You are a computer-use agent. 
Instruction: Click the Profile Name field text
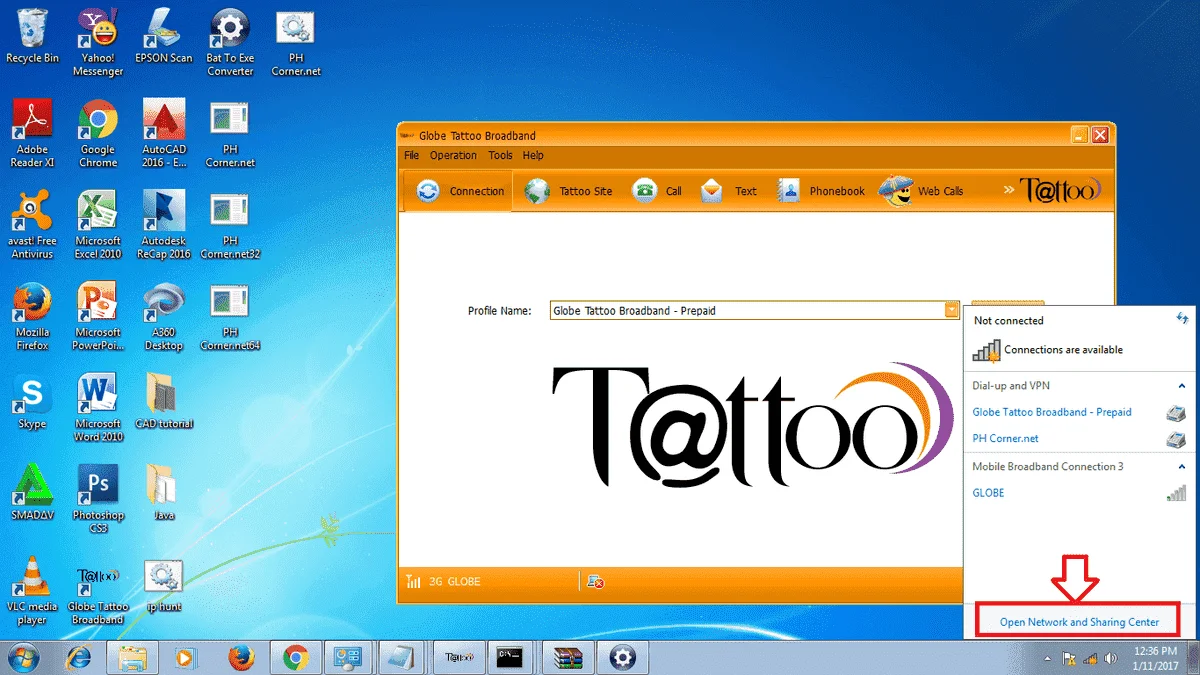coord(634,311)
